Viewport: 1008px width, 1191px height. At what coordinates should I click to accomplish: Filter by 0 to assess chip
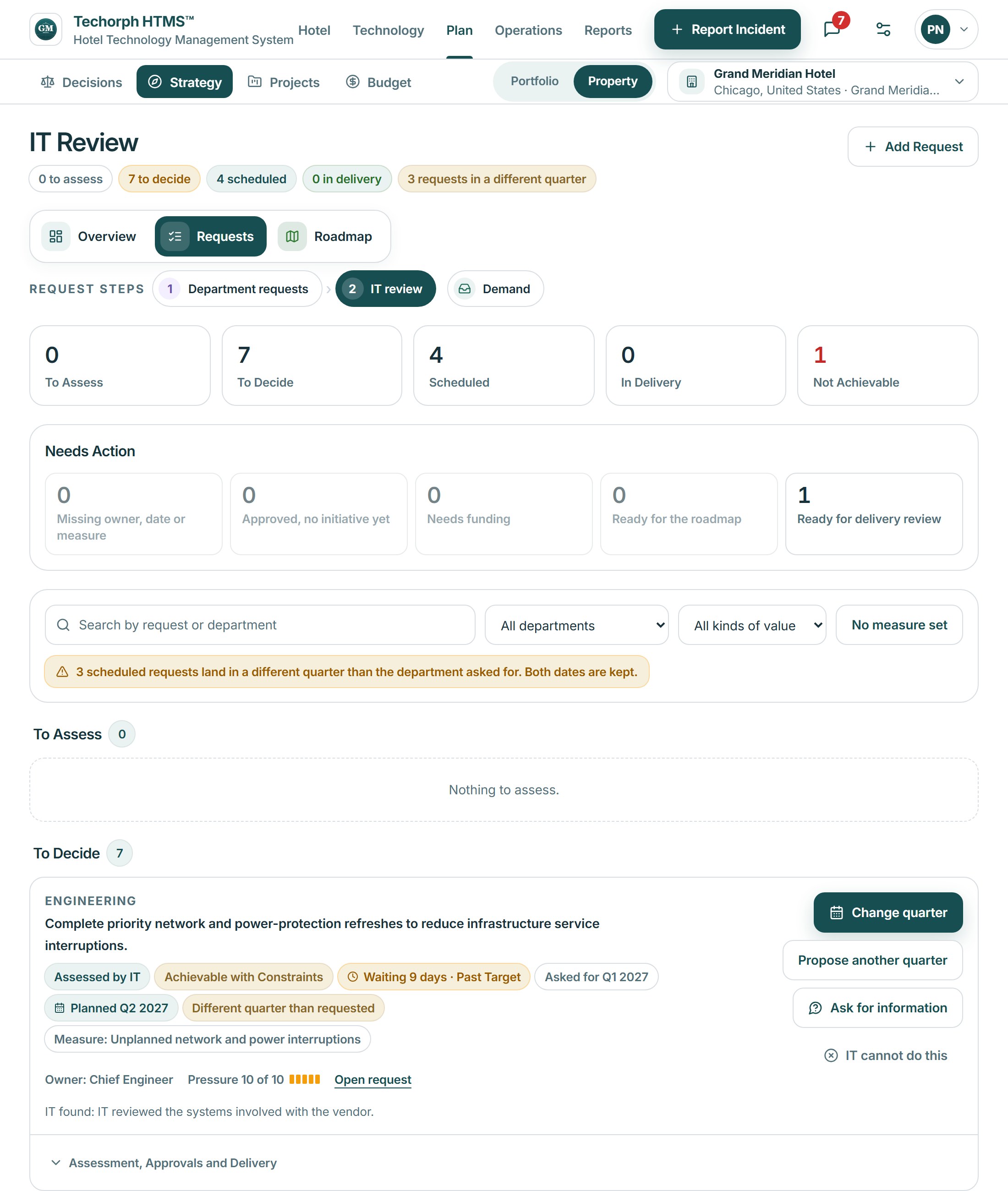(71, 179)
